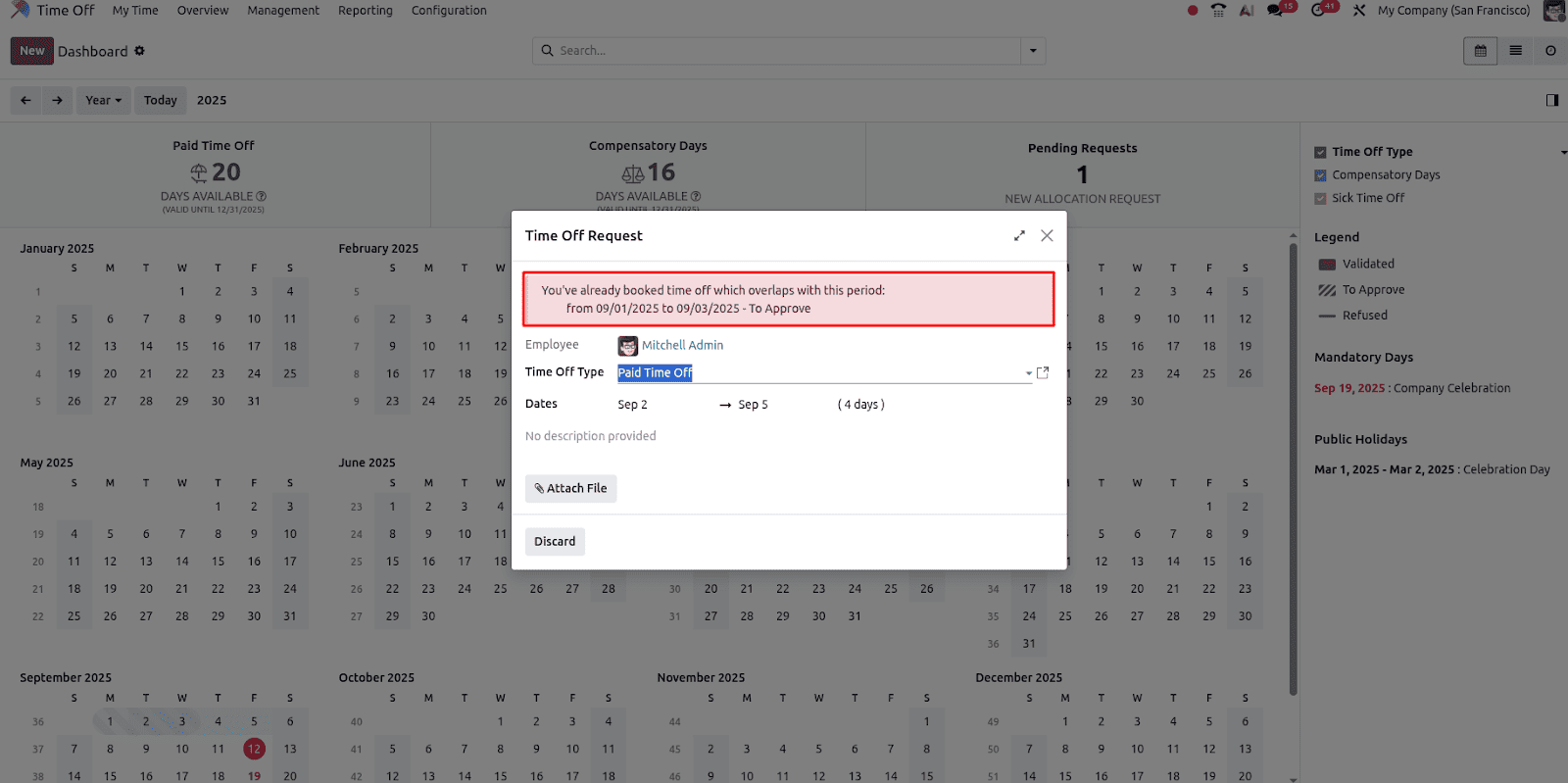Viewport: 1568px width, 783px height.
Task: Switch to the list view
Action: pos(1514,50)
